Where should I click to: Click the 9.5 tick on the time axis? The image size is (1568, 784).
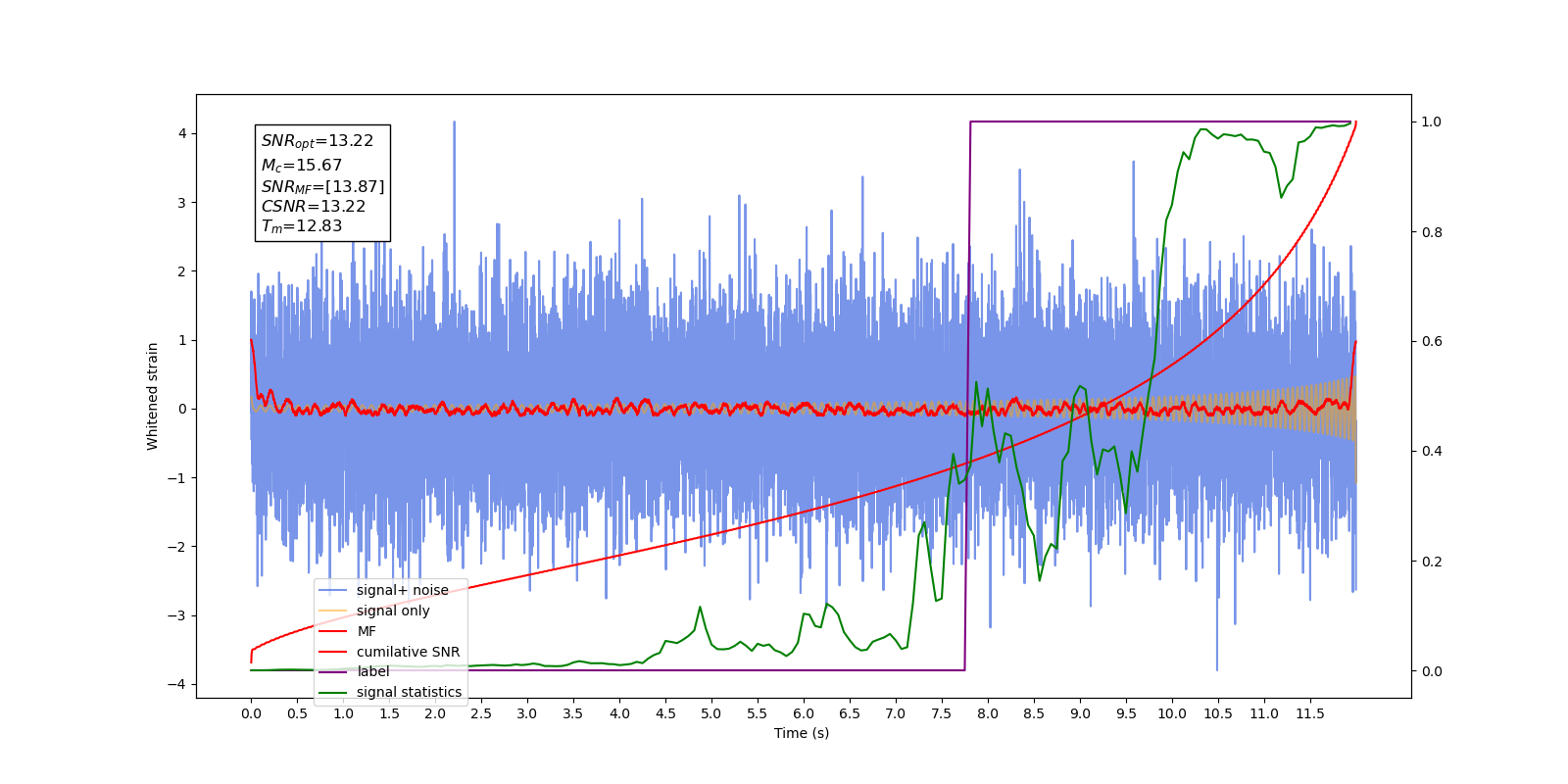[x=1126, y=713]
